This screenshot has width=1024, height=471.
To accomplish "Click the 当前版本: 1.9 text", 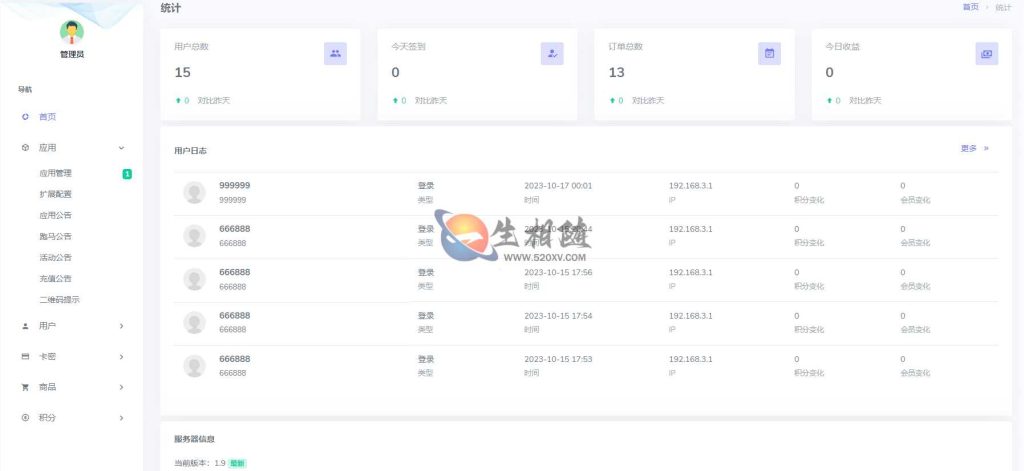I will pyautogui.click(x=200, y=463).
